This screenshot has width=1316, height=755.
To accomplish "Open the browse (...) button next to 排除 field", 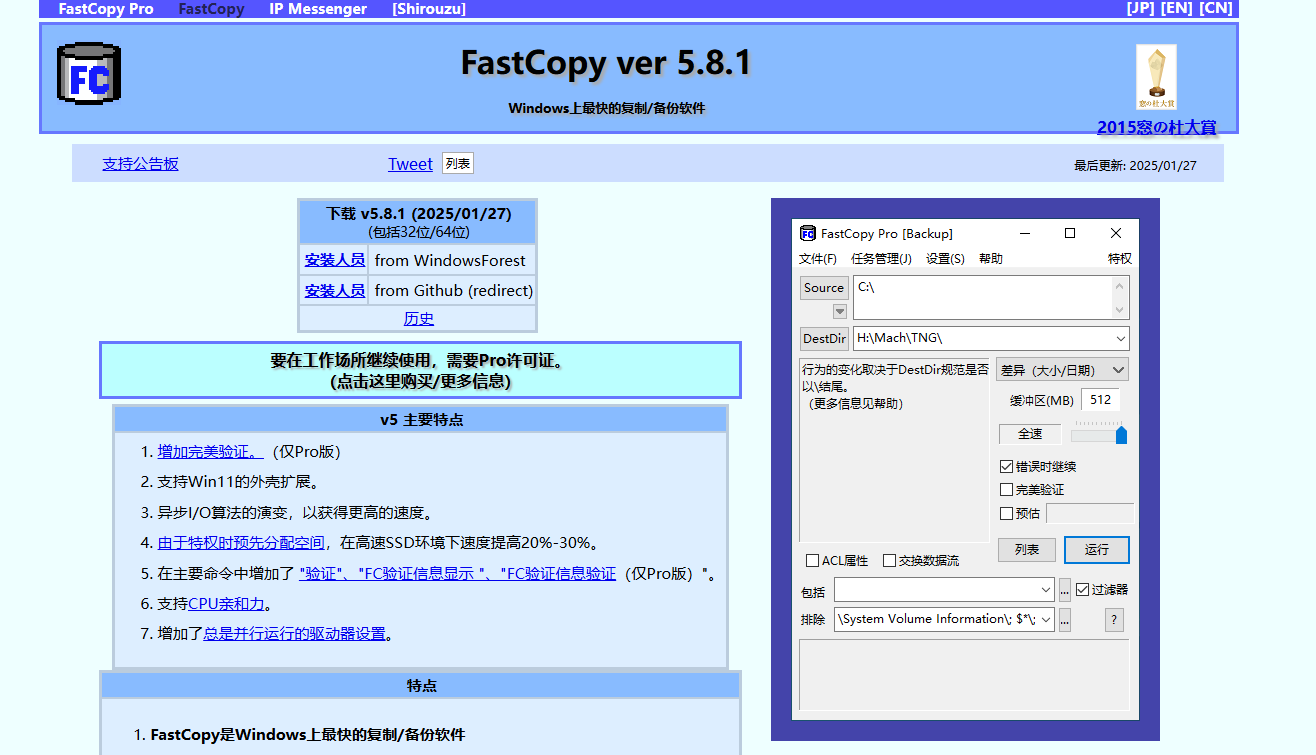I will pos(1064,619).
